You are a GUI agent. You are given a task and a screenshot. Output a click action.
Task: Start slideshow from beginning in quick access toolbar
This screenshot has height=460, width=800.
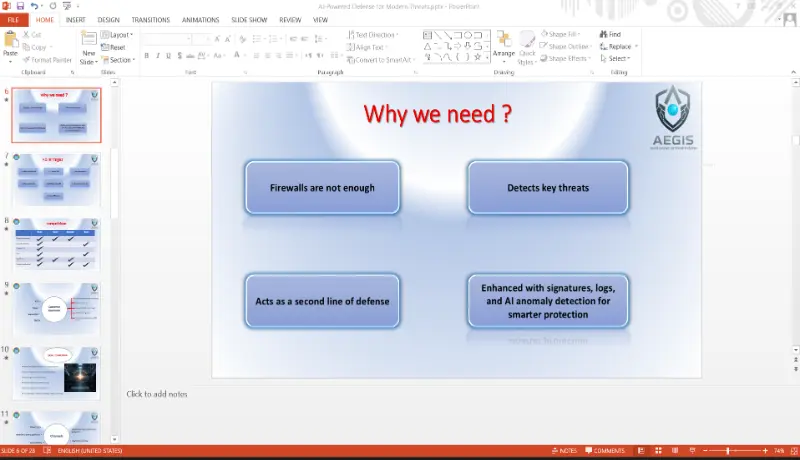(x=66, y=6)
